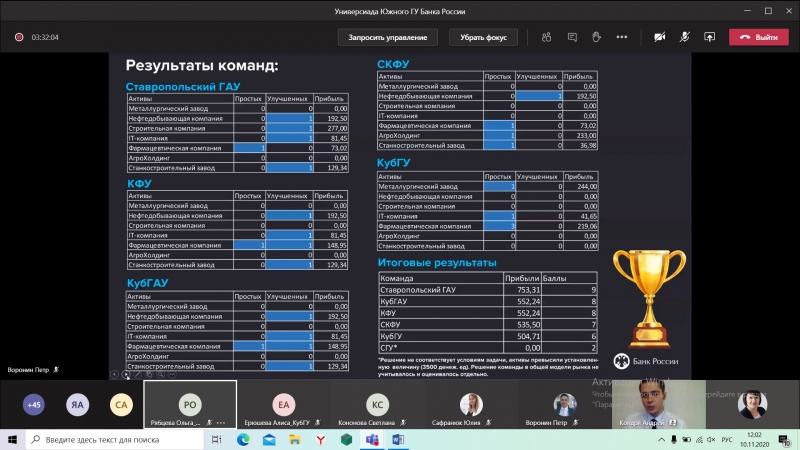Open the share content tray icon
Viewport: 800px width, 450px height.
(709, 37)
